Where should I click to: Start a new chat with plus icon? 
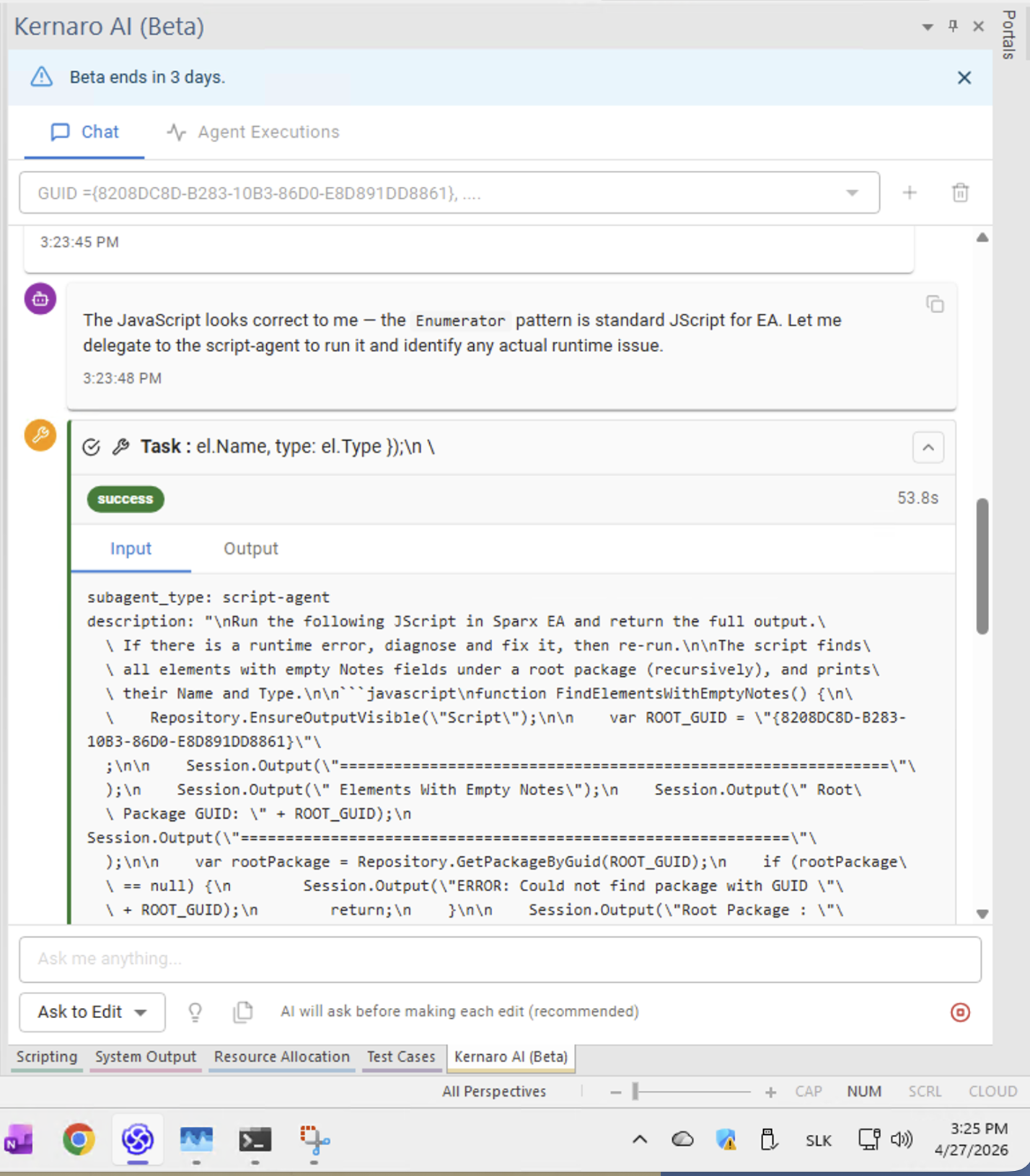(910, 193)
